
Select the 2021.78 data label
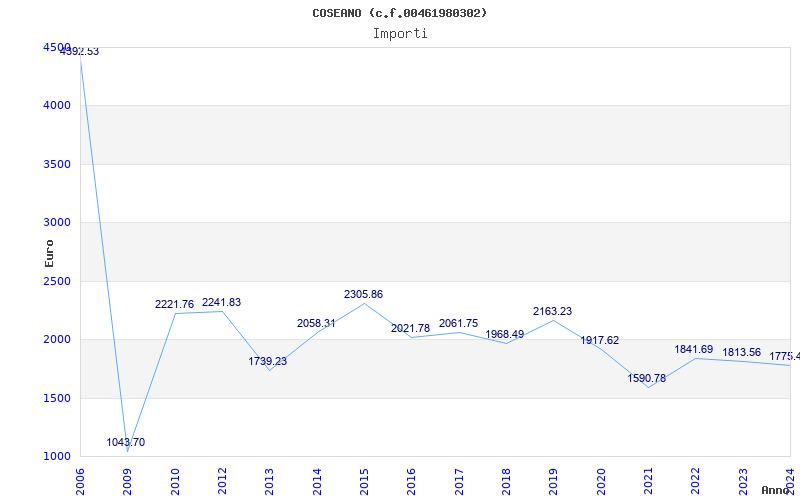(411, 329)
